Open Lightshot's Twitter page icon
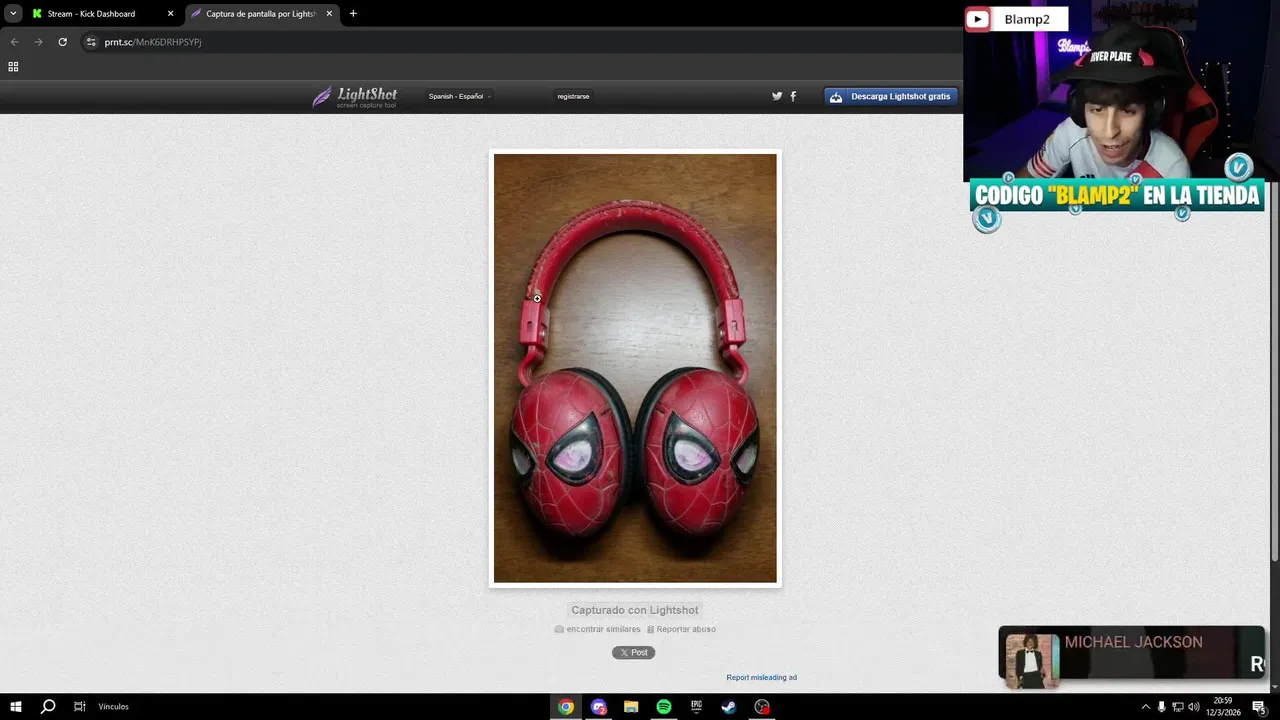This screenshot has height=720, width=1280. point(777,96)
